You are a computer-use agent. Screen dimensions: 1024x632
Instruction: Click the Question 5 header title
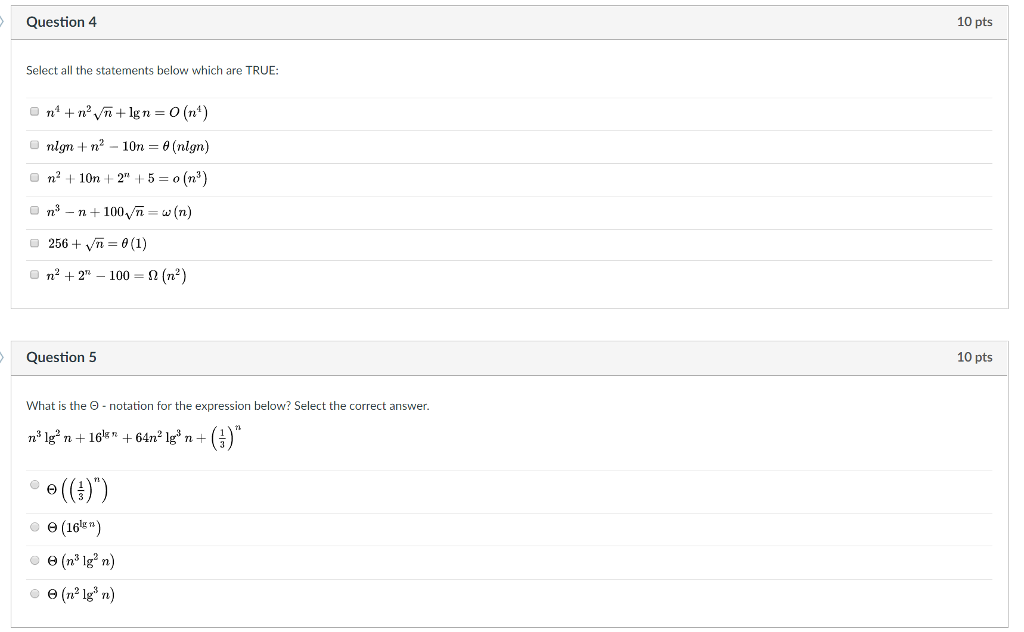(61, 357)
